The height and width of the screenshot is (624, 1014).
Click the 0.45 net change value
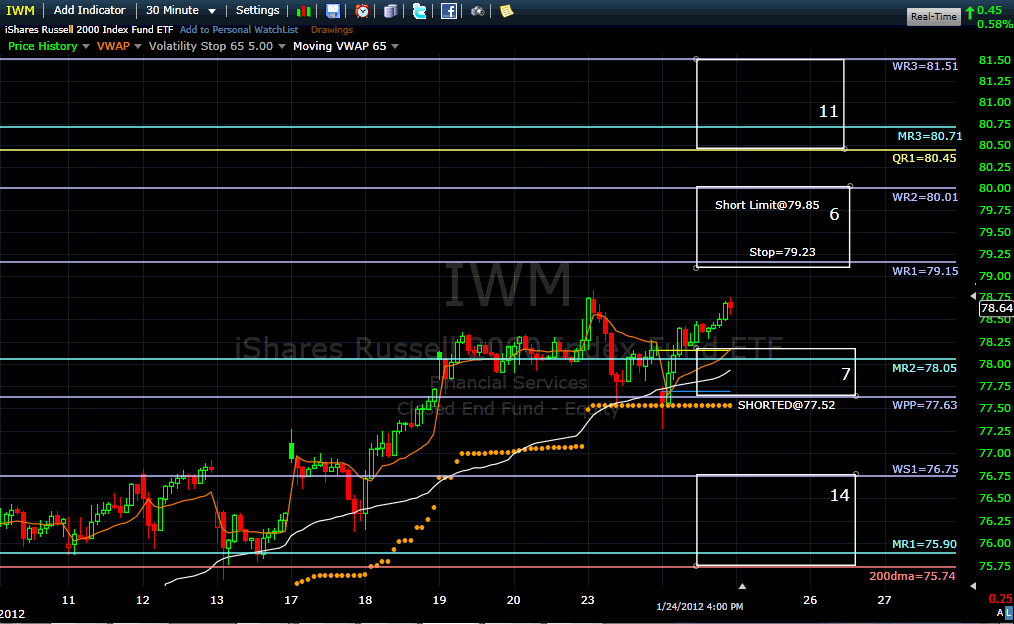989,10
